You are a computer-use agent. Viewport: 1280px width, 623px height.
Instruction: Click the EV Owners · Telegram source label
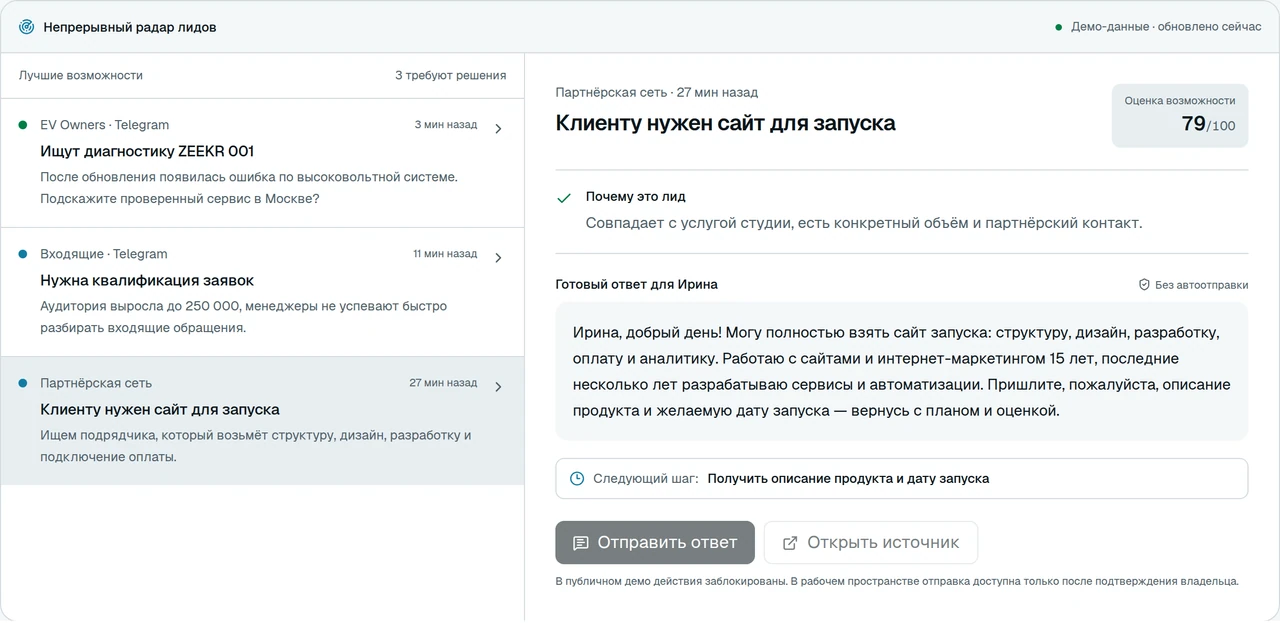[105, 125]
